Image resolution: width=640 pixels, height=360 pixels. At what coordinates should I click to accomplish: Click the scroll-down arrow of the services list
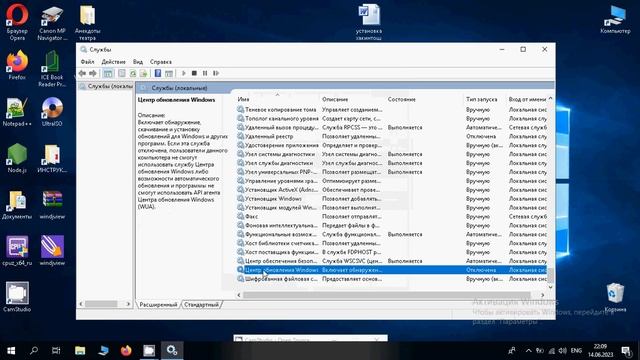[x=550, y=287]
